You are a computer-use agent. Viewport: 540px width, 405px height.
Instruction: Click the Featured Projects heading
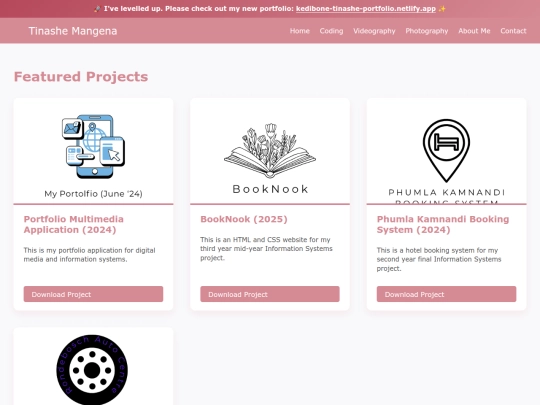81,76
